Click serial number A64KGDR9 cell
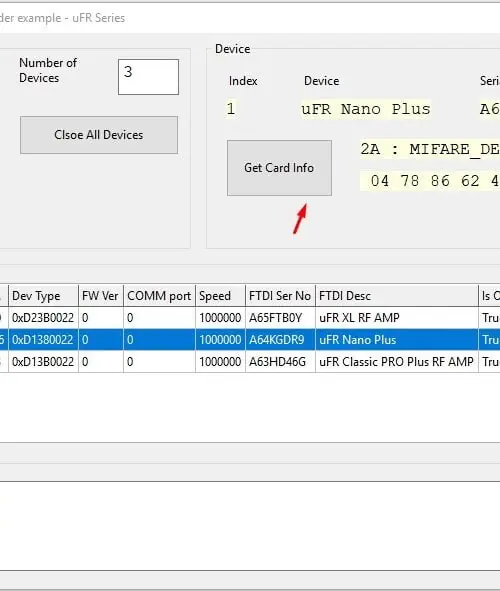 (x=280, y=340)
